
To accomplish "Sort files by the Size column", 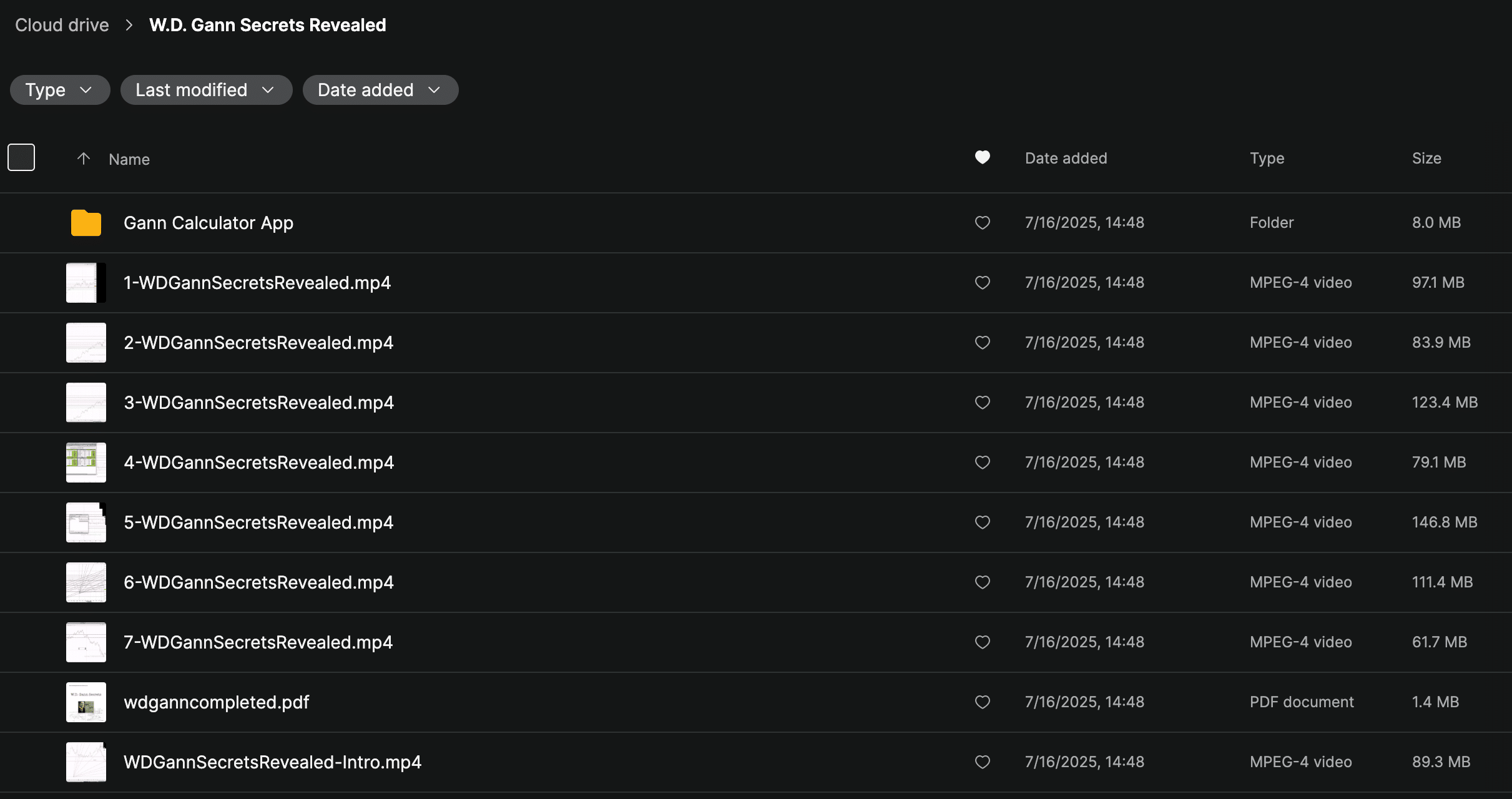I will coord(1426,159).
